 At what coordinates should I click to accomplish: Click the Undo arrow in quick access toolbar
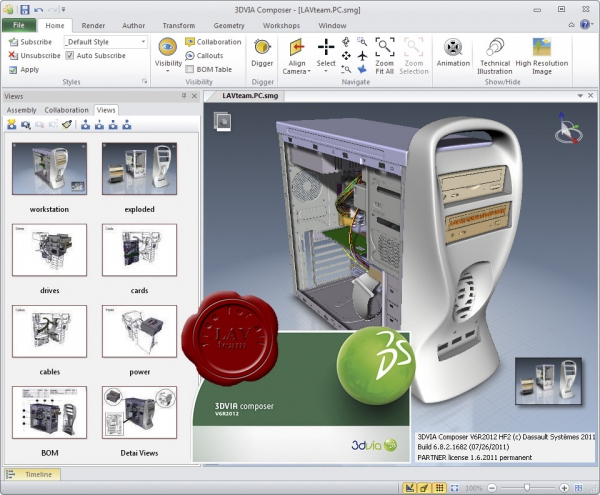[38, 10]
